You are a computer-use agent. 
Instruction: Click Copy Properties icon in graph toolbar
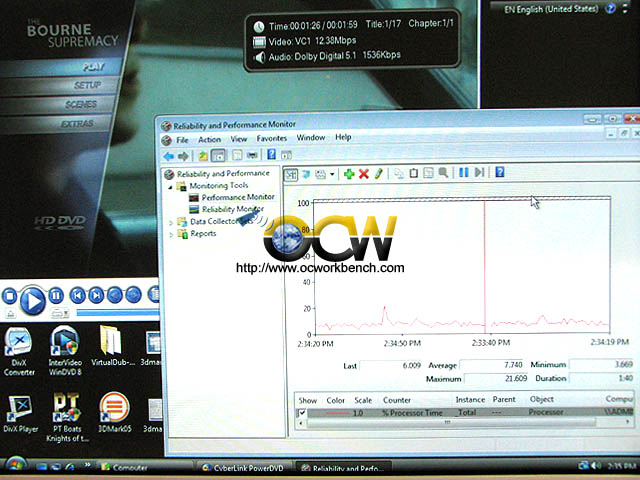coord(399,174)
